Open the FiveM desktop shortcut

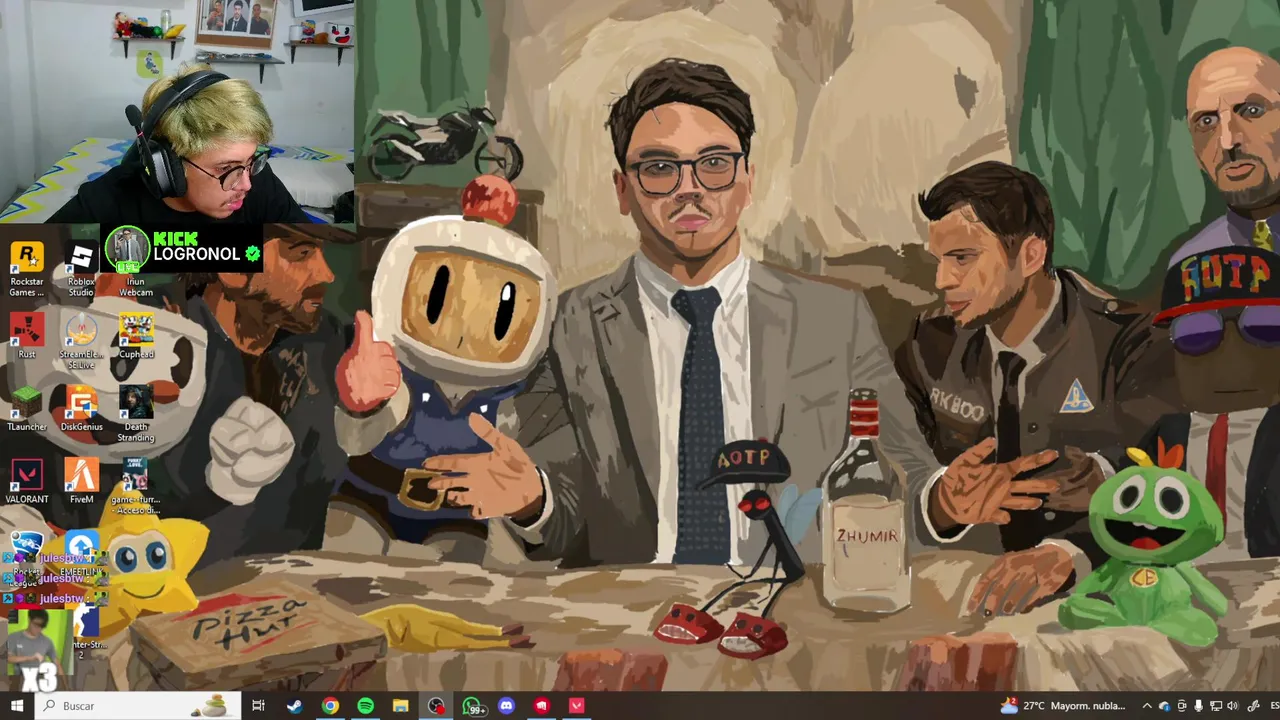tap(81, 481)
